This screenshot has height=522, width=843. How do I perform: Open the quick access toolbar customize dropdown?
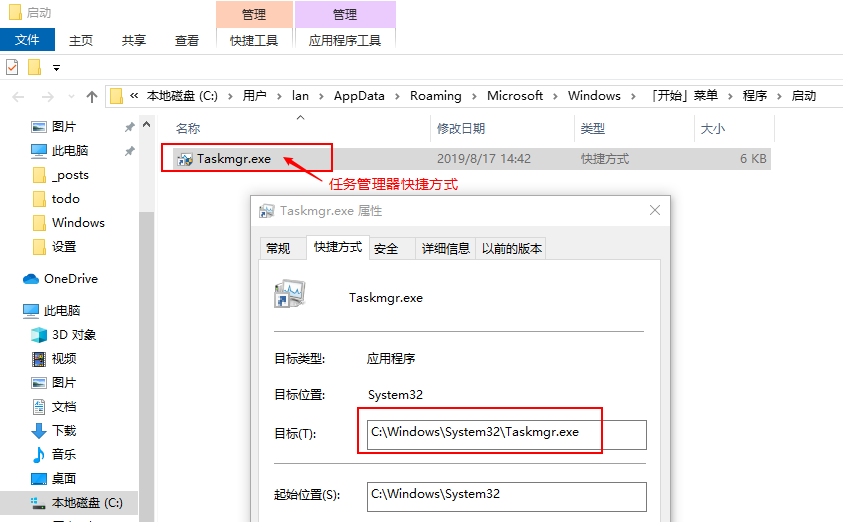click(x=56, y=68)
